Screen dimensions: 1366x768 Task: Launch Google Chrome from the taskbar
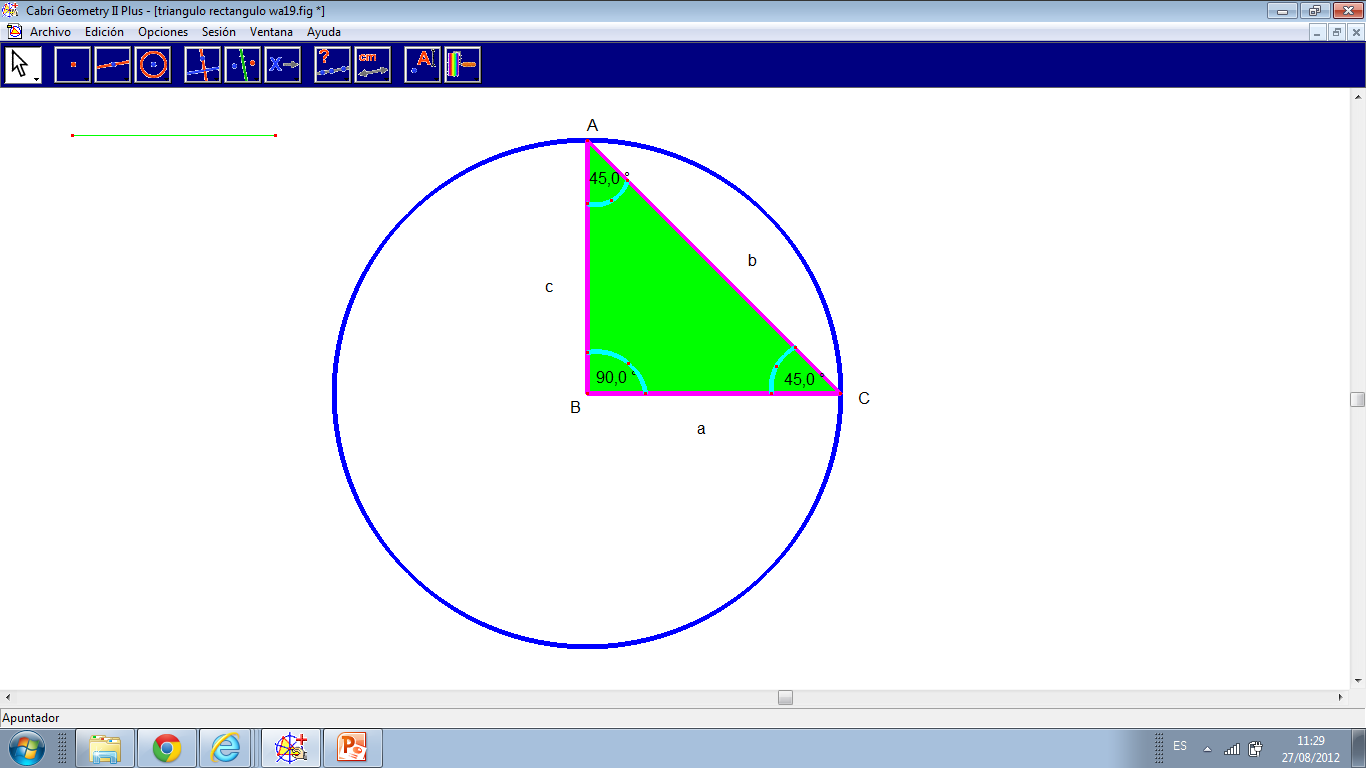click(x=167, y=748)
